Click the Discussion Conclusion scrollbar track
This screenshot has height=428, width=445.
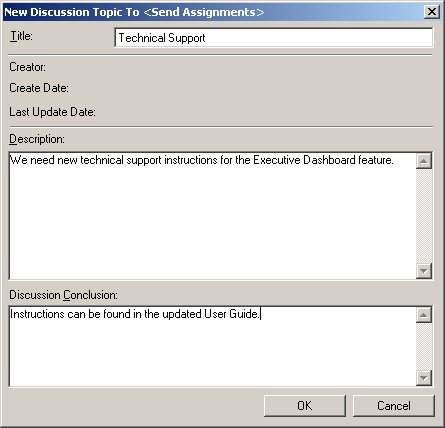424,346
